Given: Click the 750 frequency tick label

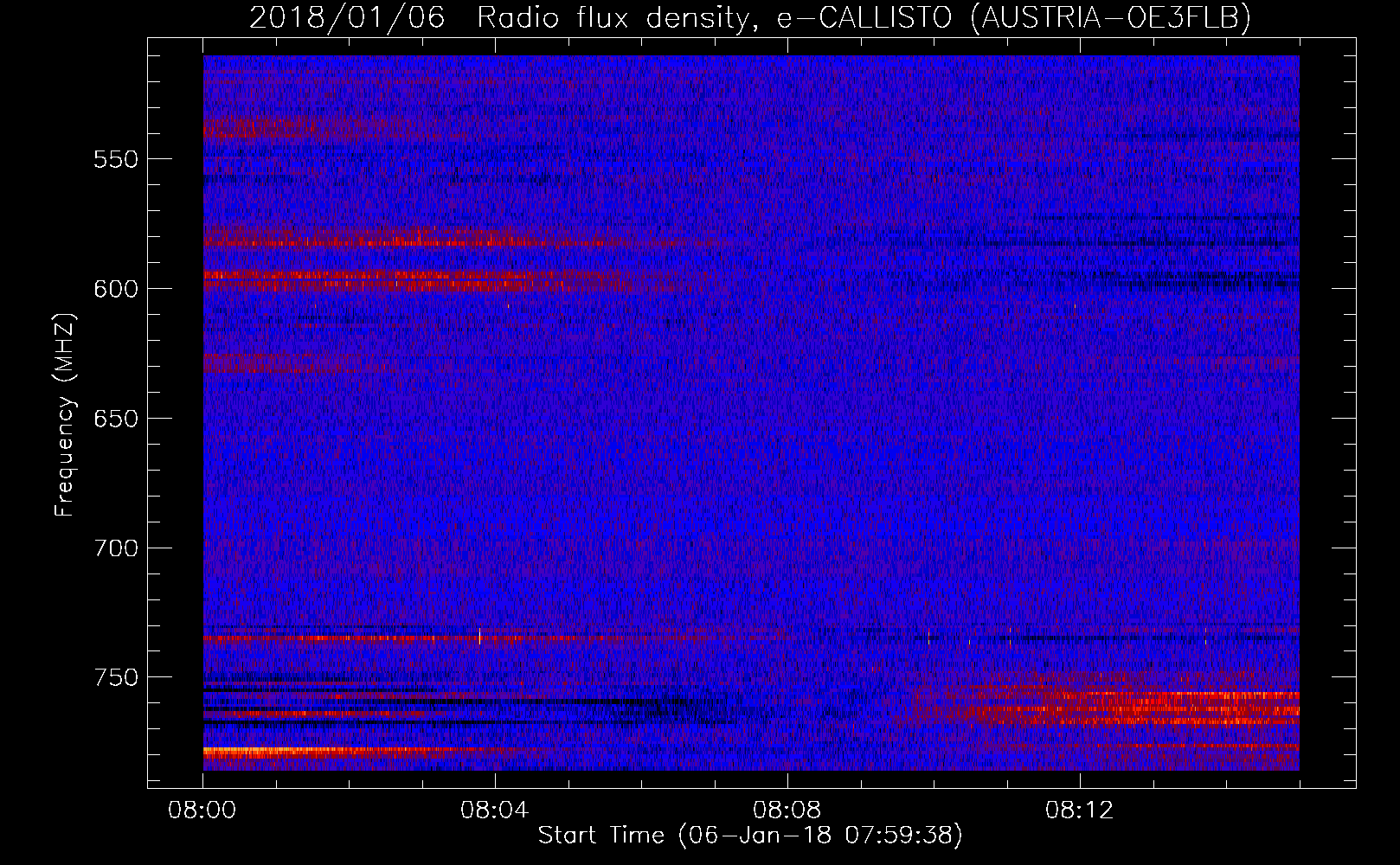Looking at the screenshot, I should [x=116, y=677].
